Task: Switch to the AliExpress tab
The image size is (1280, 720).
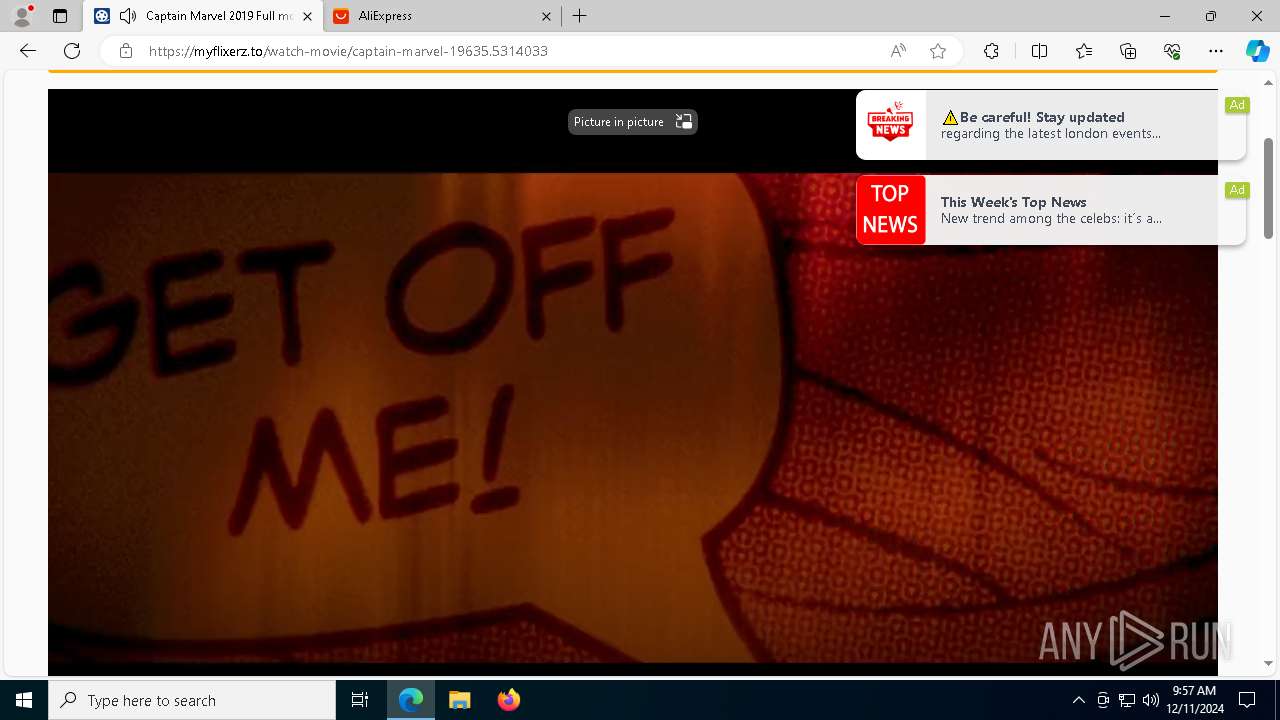Action: tap(441, 16)
